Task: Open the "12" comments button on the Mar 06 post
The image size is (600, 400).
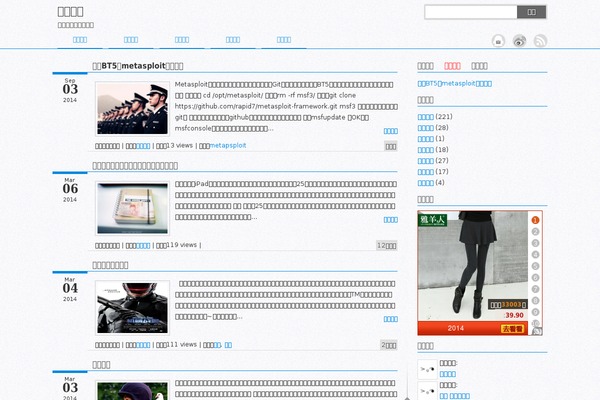Action: [x=387, y=246]
